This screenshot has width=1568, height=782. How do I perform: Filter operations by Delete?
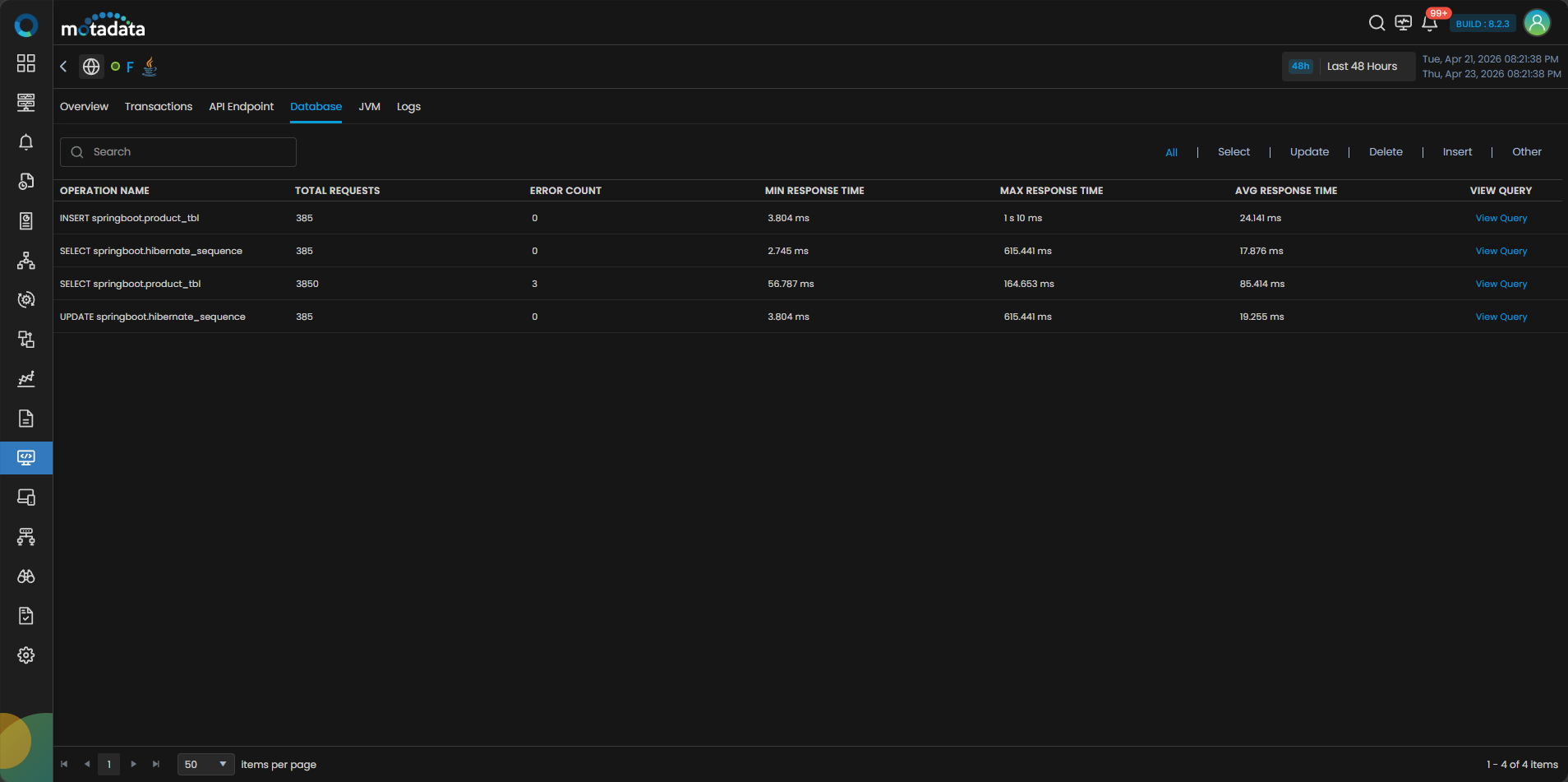click(x=1386, y=152)
